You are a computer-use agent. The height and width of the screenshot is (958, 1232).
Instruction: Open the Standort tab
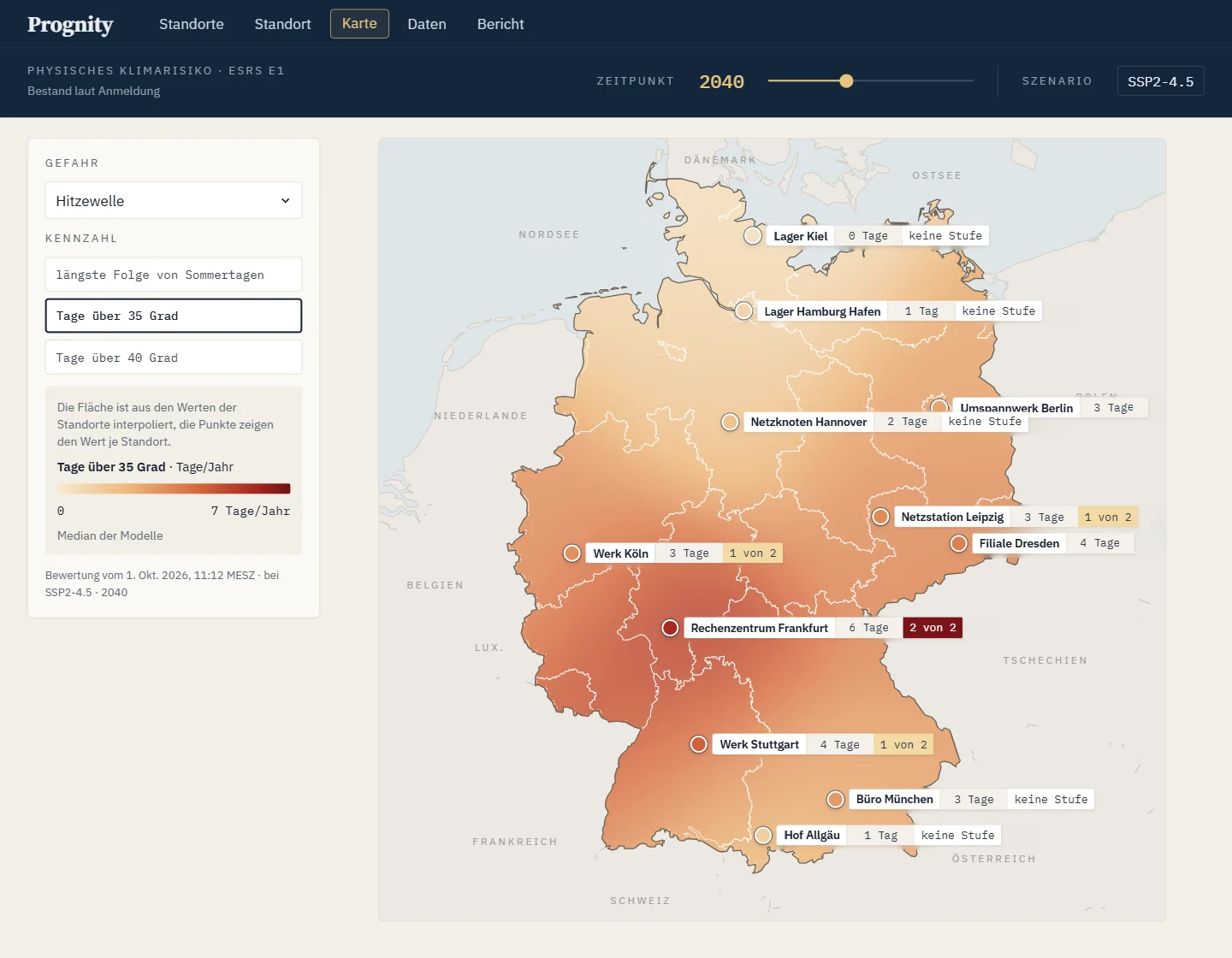pyautogui.click(x=282, y=24)
